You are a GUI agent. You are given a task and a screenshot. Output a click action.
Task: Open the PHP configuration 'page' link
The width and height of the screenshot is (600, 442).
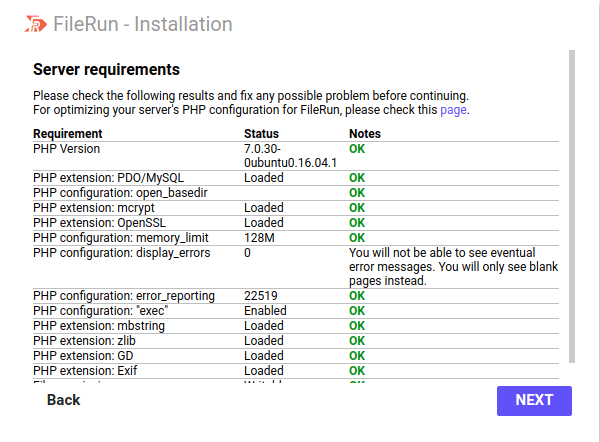(x=453, y=110)
